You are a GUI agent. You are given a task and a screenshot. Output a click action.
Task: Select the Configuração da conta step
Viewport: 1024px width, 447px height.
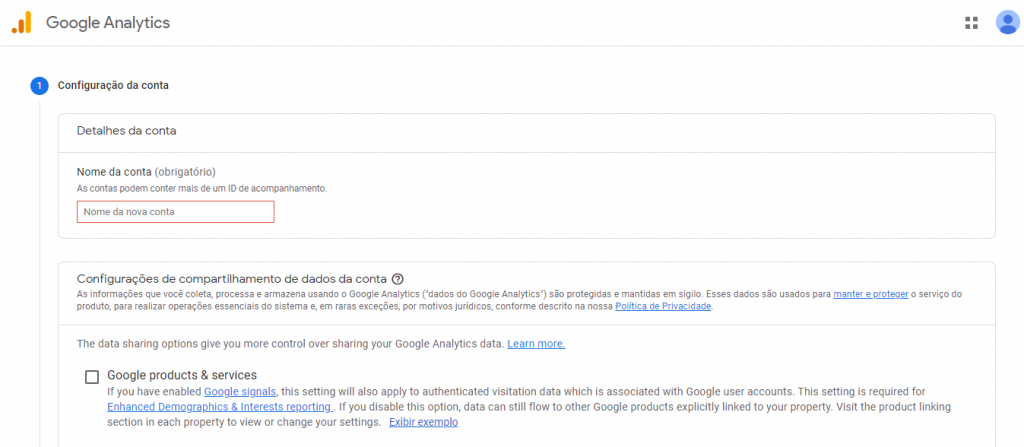coord(113,86)
